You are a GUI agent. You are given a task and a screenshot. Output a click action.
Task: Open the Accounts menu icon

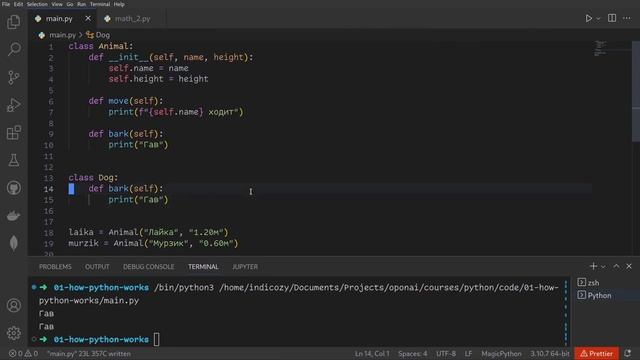(13, 305)
